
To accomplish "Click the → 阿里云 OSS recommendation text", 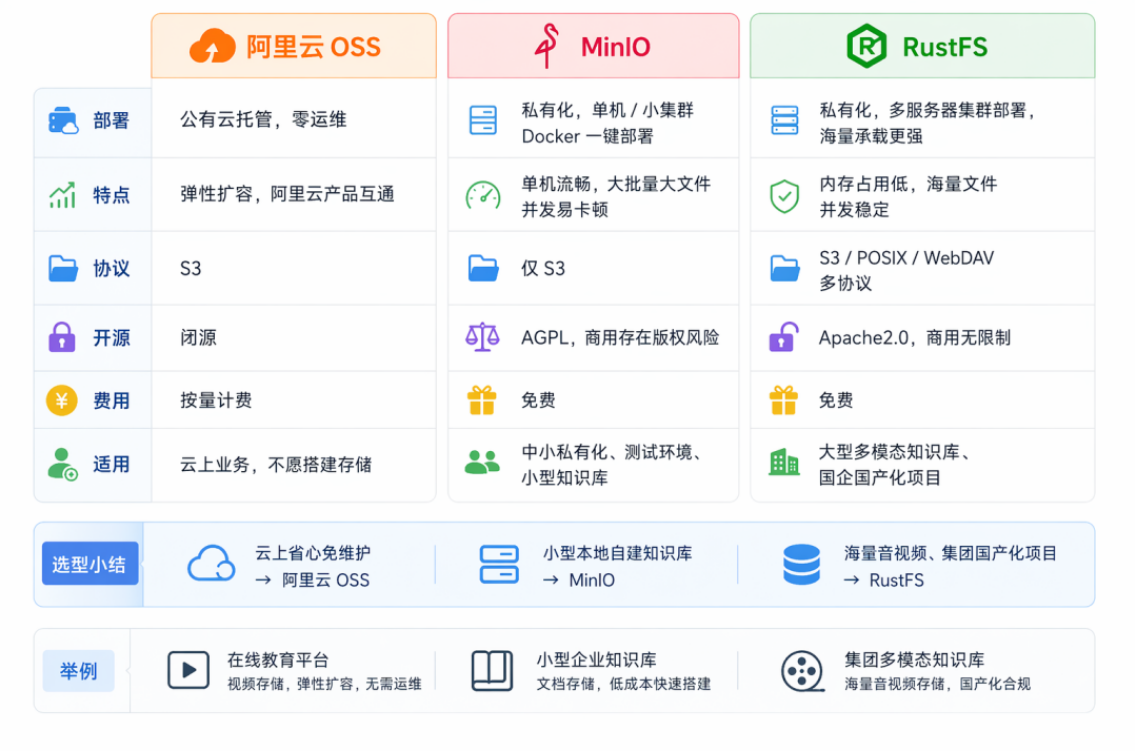I will click(313, 580).
